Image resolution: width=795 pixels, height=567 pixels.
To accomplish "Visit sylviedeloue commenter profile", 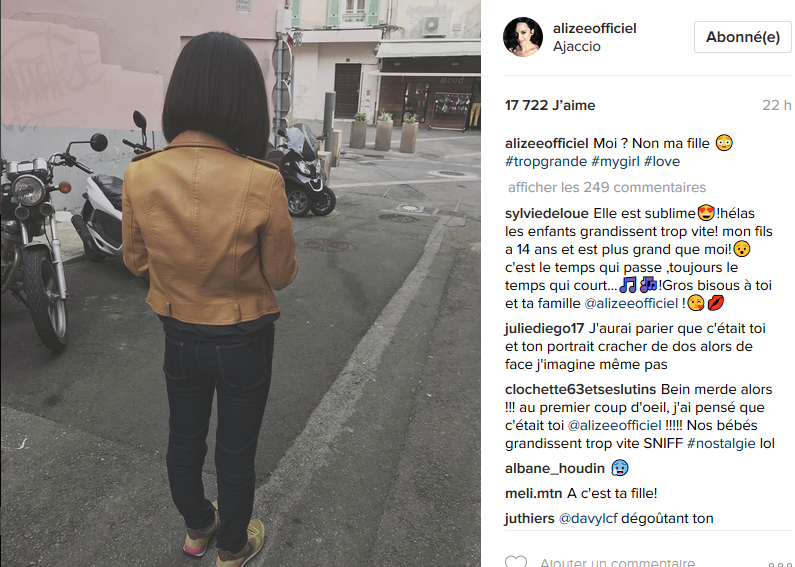I will 547,214.
